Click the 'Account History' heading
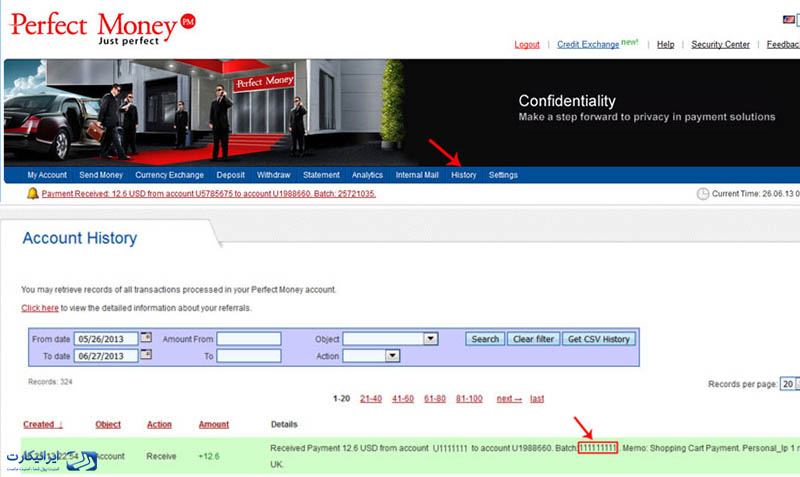This screenshot has width=800, height=477. point(80,238)
